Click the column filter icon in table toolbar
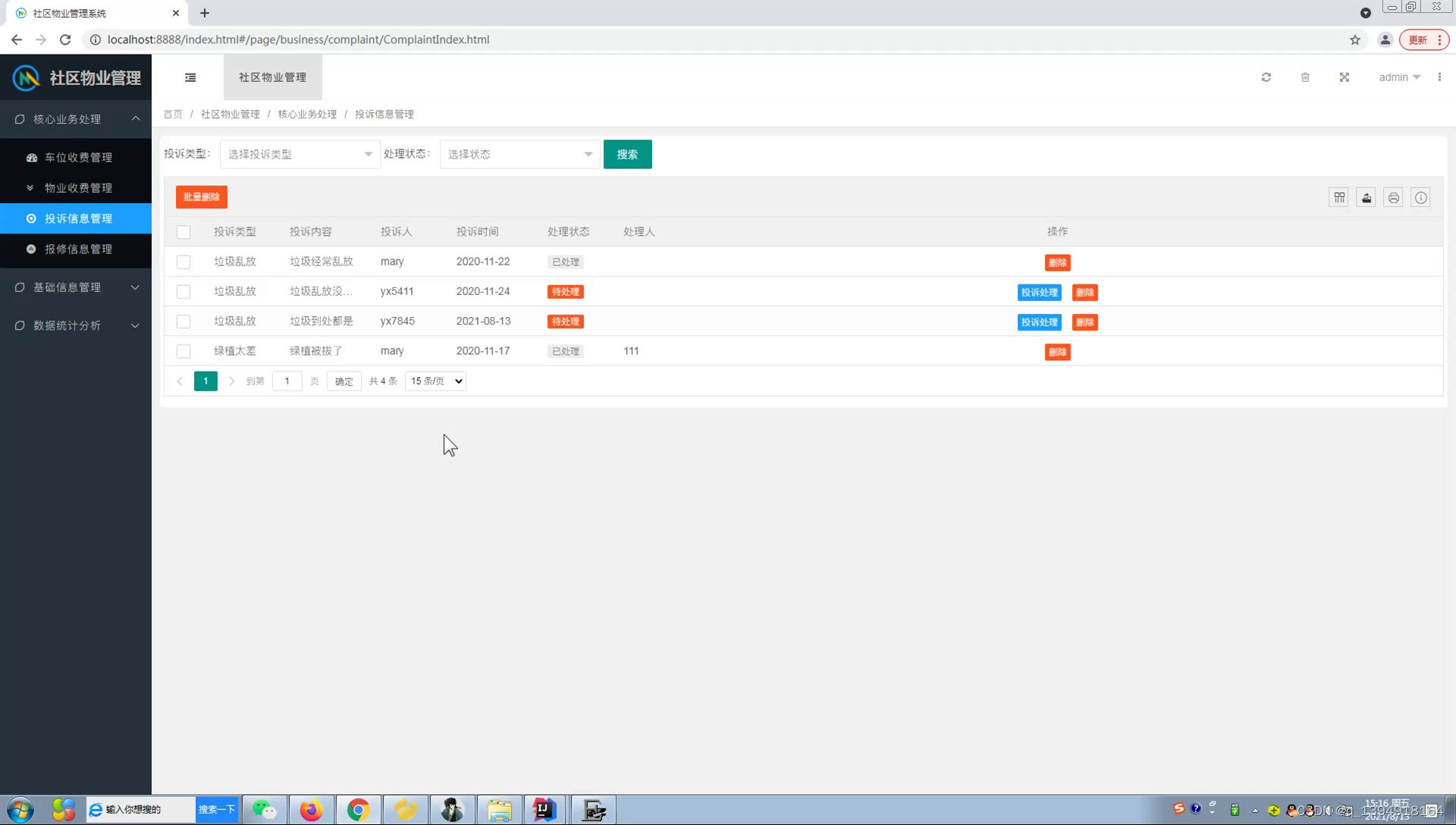 coord(1339,198)
